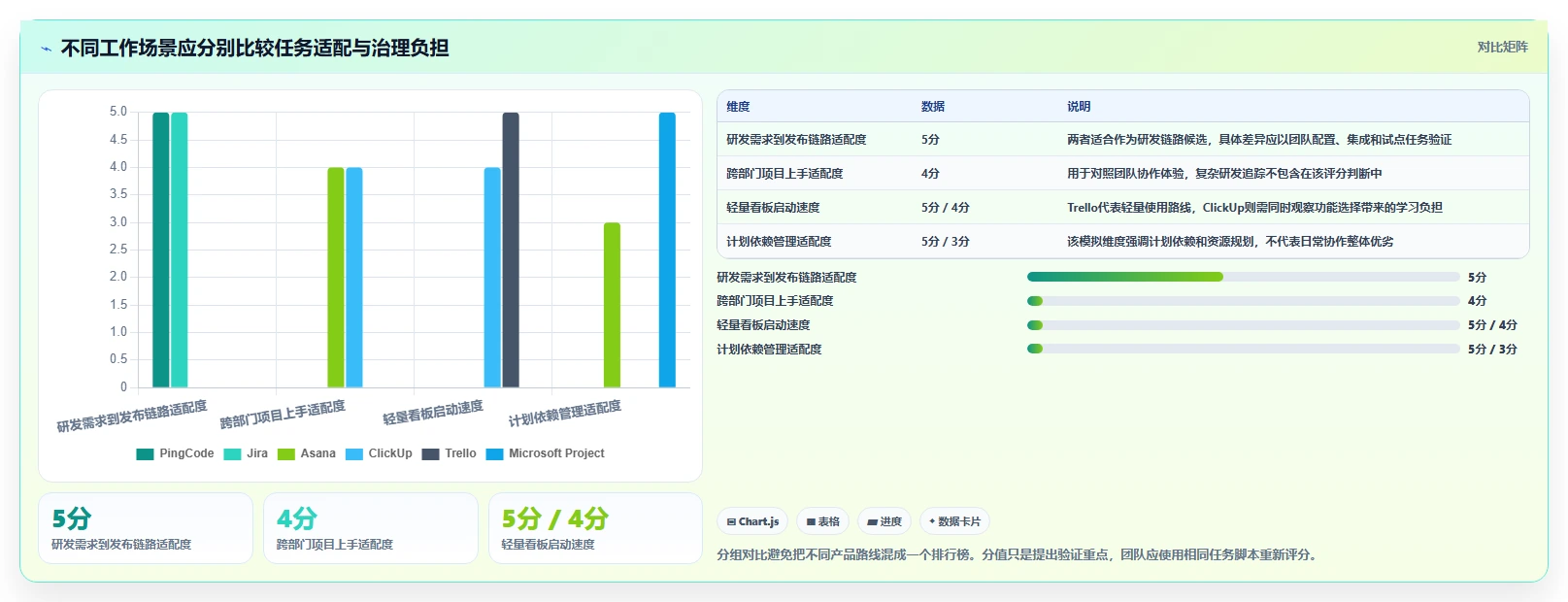
Task: Select the 进度 chip
Action: 884,521
